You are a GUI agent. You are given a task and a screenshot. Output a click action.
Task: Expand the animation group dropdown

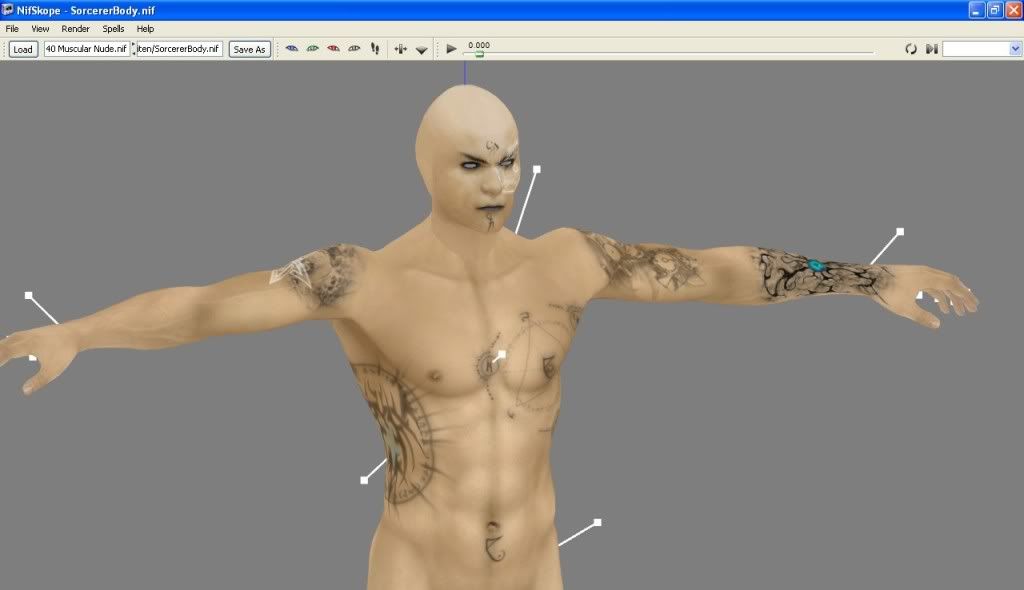1014,48
